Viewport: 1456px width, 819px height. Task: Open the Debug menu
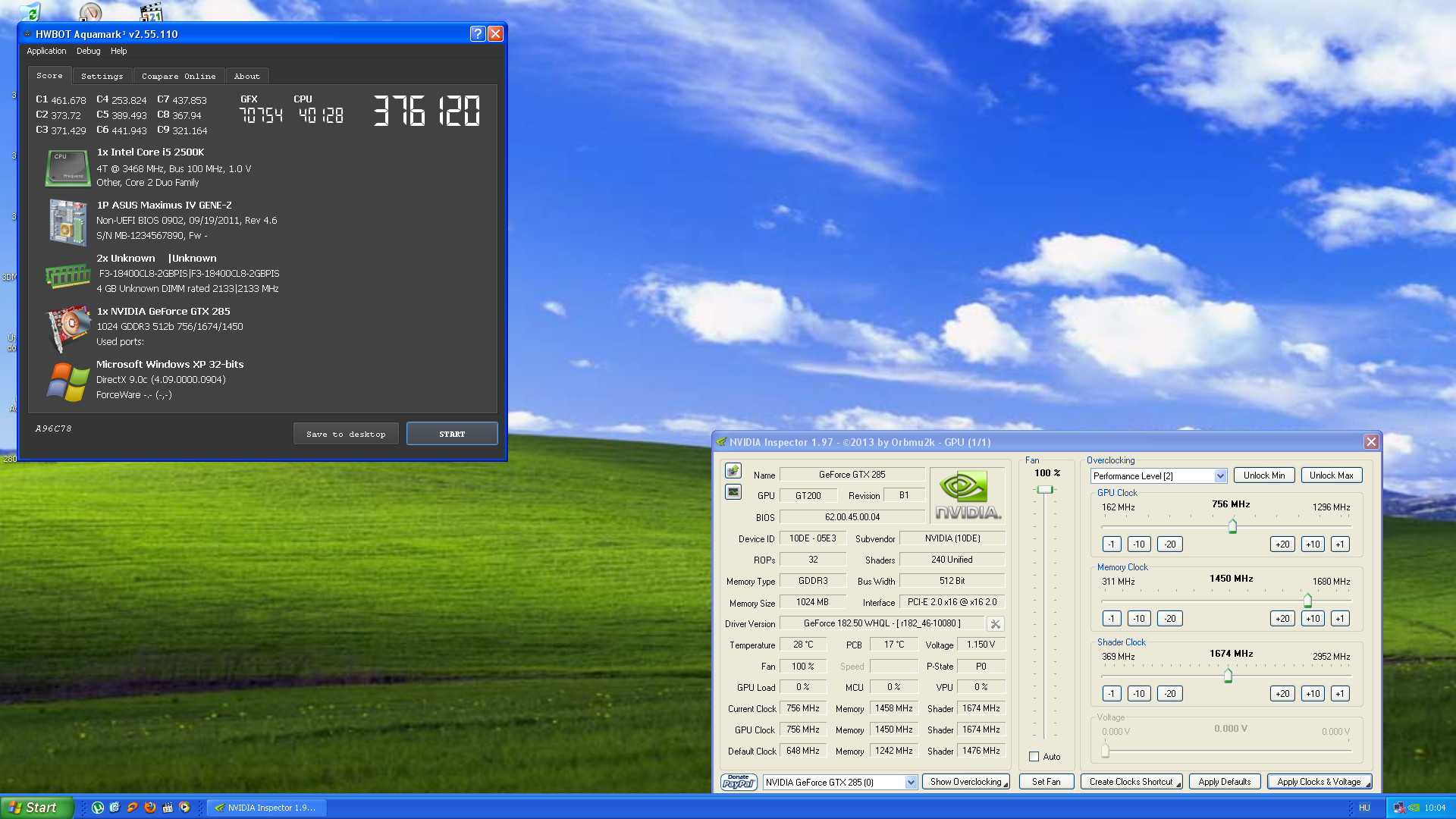[88, 51]
